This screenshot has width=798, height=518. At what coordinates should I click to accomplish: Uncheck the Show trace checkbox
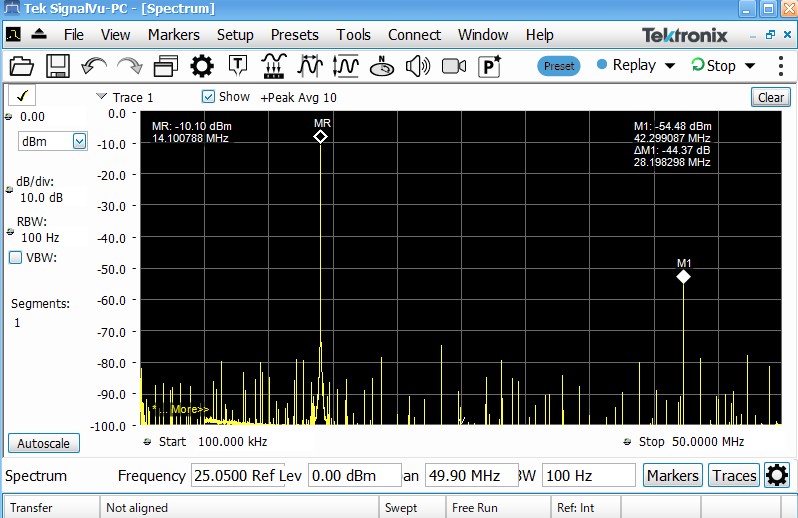tap(208, 97)
